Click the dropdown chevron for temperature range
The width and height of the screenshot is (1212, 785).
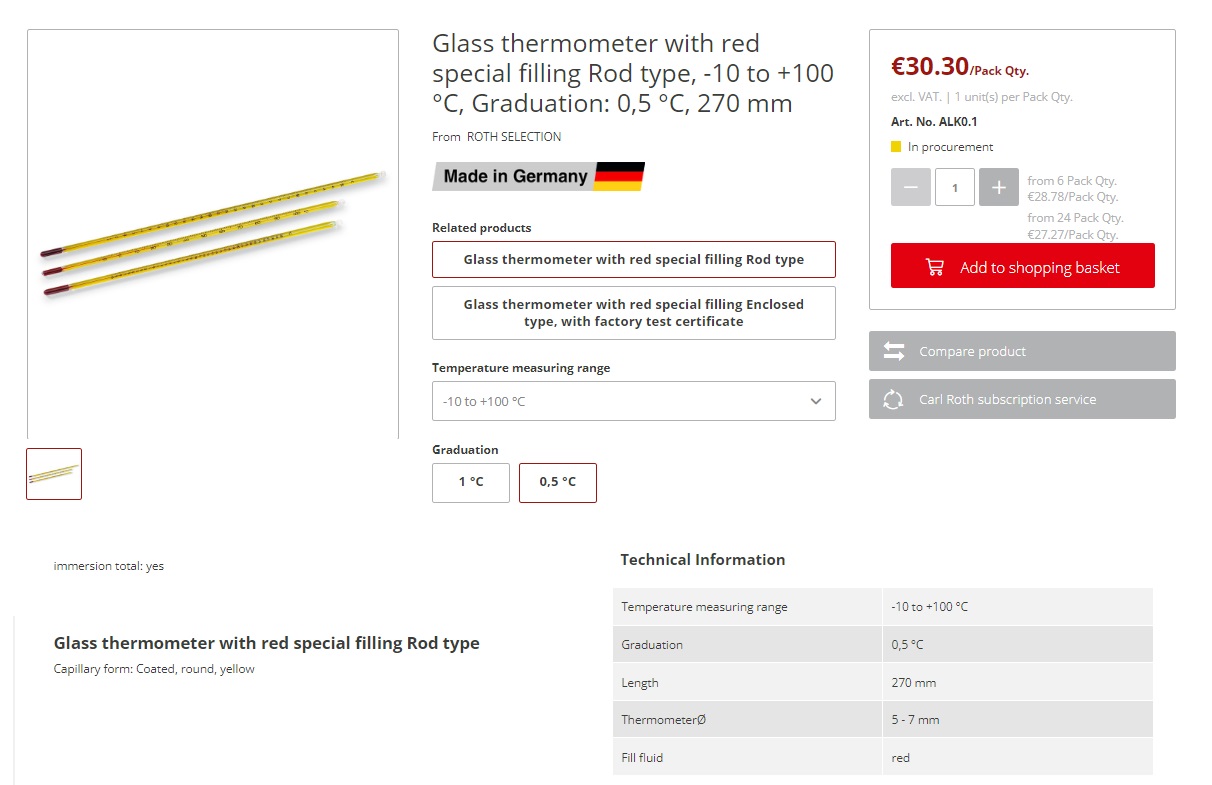(816, 401)
